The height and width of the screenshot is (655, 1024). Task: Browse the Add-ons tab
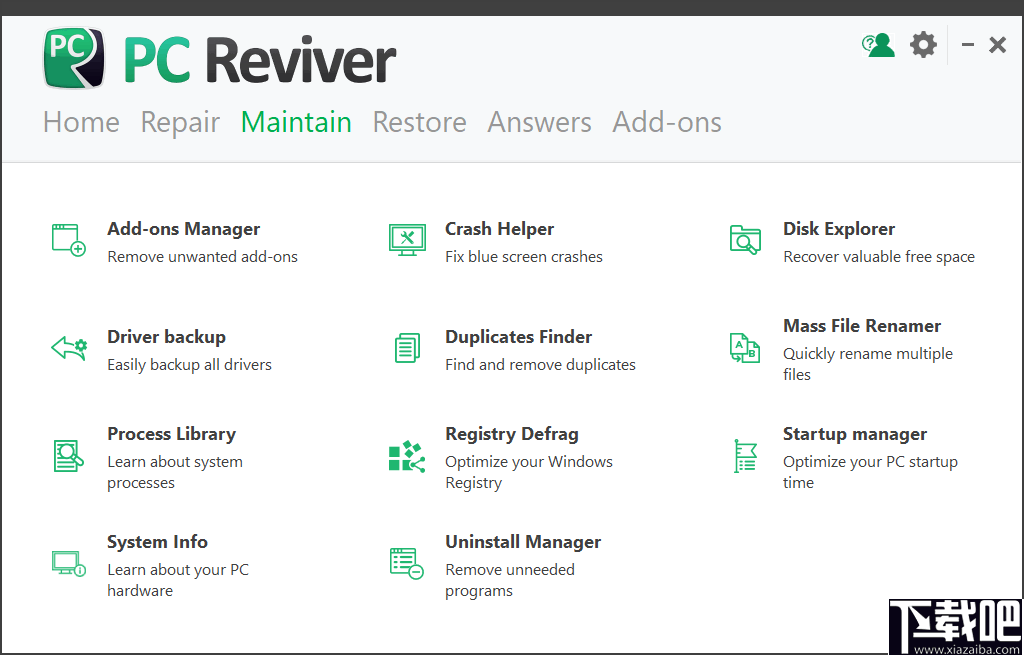pyautogui.click(x=666, y=122)
